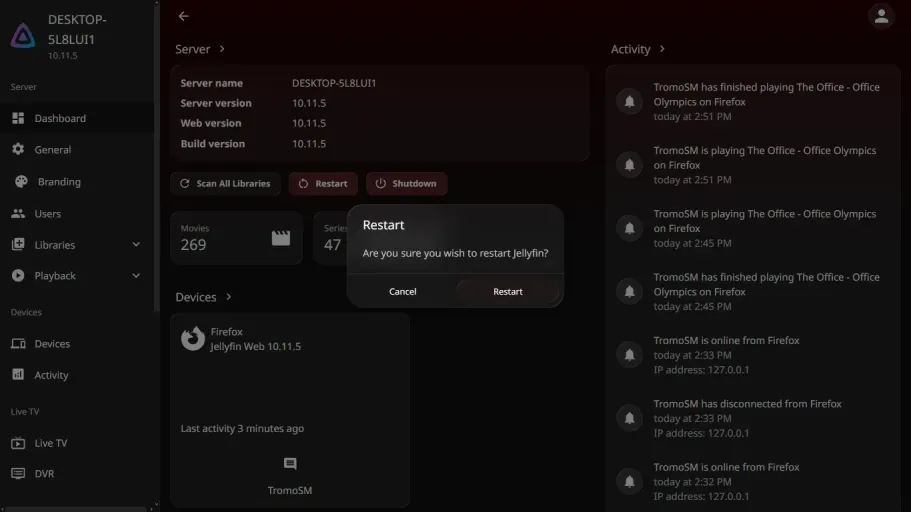Click the Series 47 stat card
Viewport: 911px width, 512px height.
(331, 238)
